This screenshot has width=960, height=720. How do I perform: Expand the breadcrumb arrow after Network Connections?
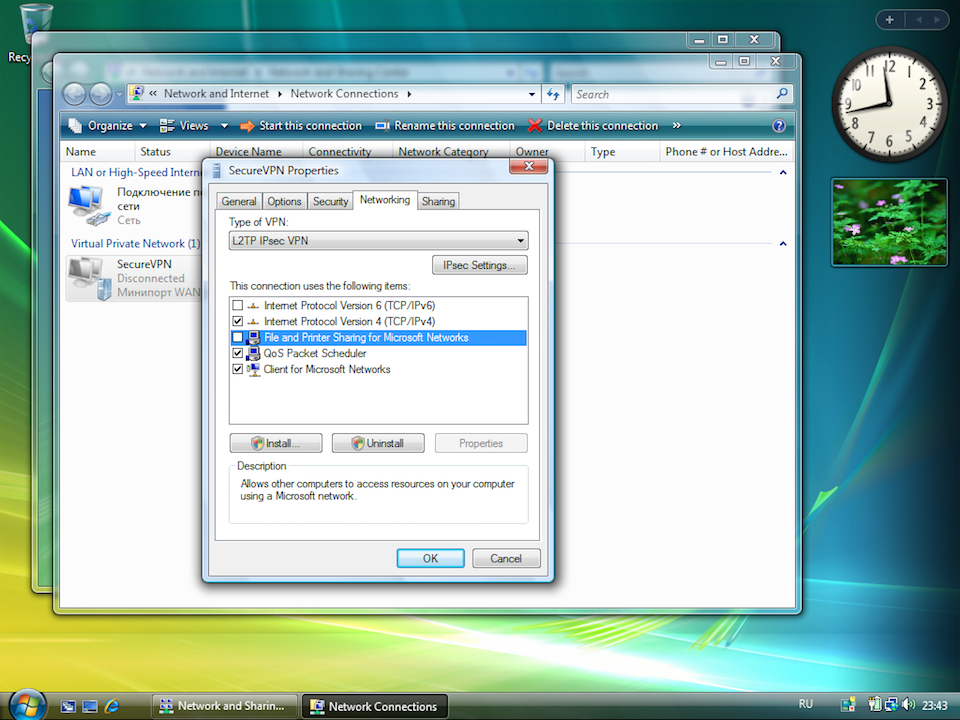coord(409,94)
